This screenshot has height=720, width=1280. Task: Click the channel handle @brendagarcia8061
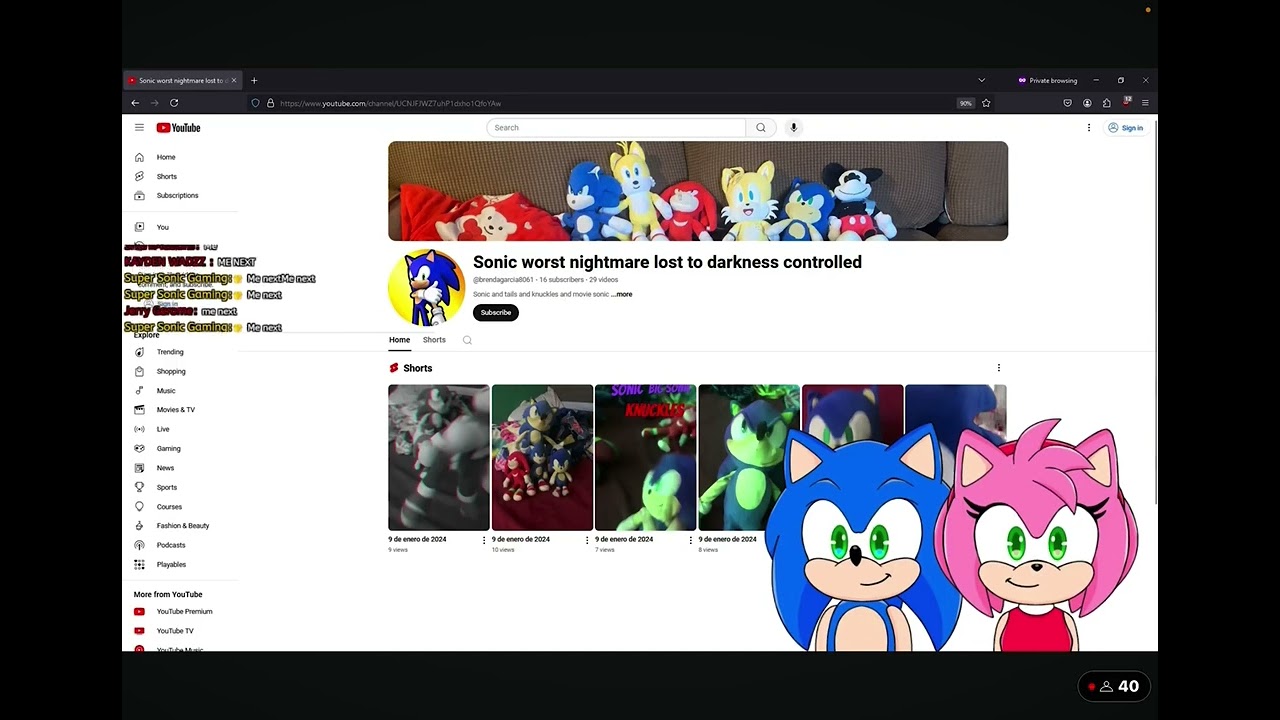coord(503,280)
